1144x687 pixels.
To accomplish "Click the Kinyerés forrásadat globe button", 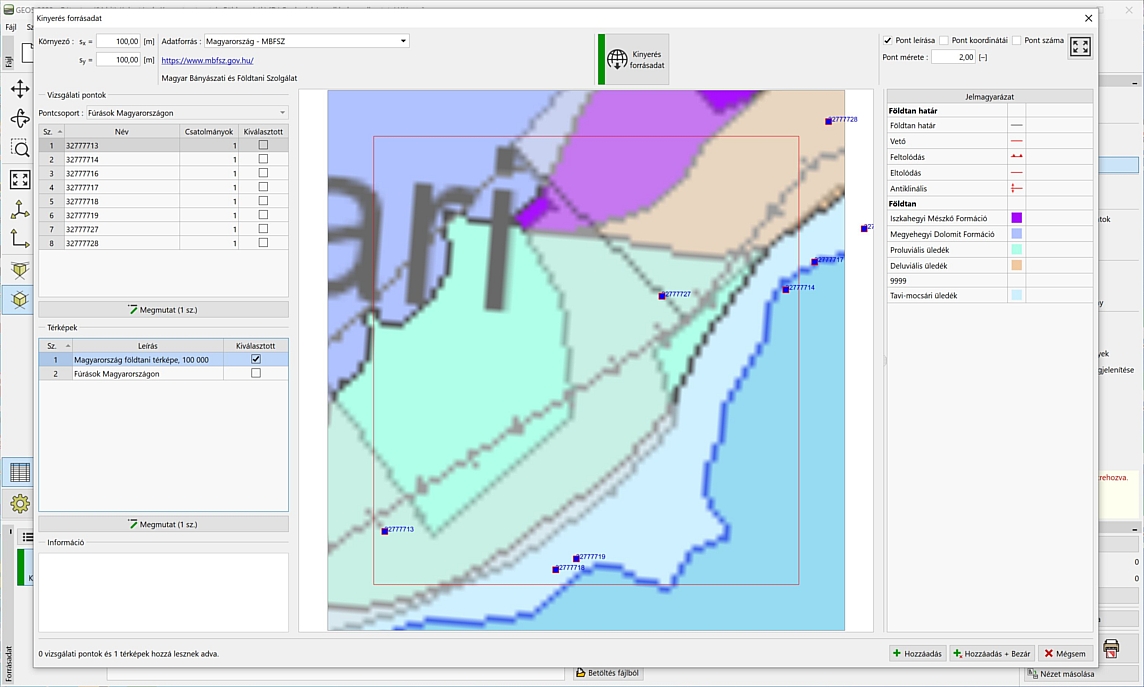I will point(634,59).
